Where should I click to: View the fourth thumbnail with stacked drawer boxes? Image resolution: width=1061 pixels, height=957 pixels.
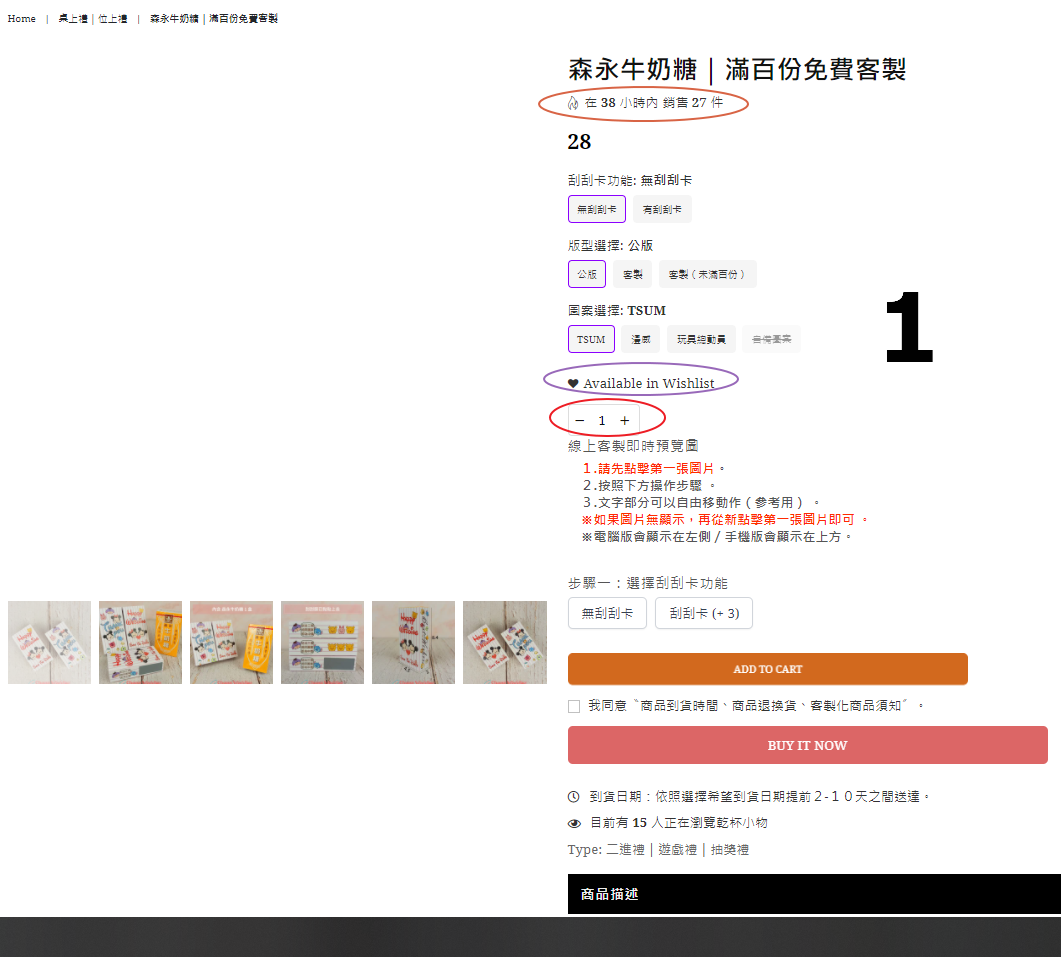[322, 642]
